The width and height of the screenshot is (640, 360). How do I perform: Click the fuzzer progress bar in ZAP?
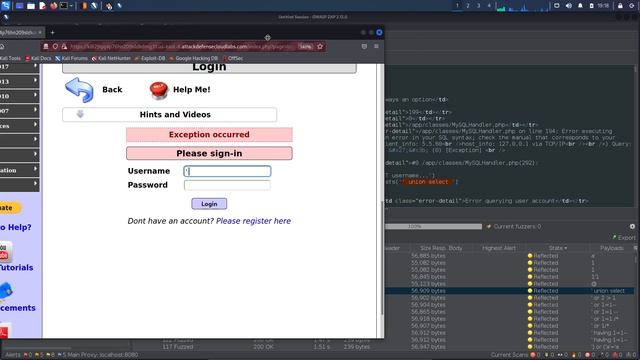click(433, 226)
